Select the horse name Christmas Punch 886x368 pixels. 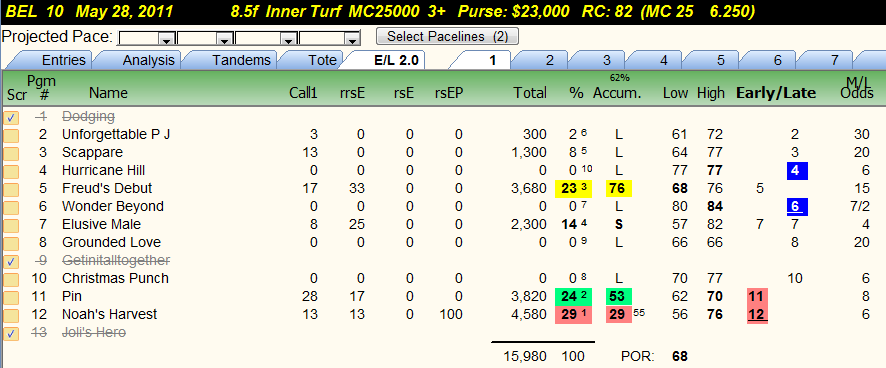(115, 278)
